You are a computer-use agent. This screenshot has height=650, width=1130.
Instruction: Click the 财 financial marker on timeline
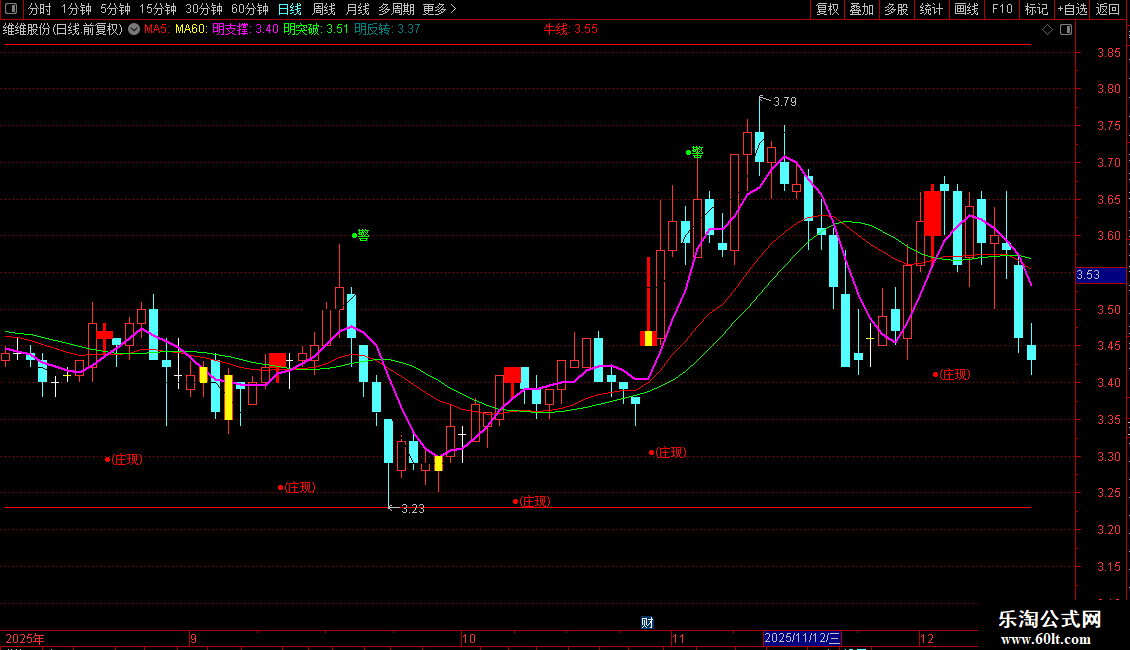[x=647, y=623]
